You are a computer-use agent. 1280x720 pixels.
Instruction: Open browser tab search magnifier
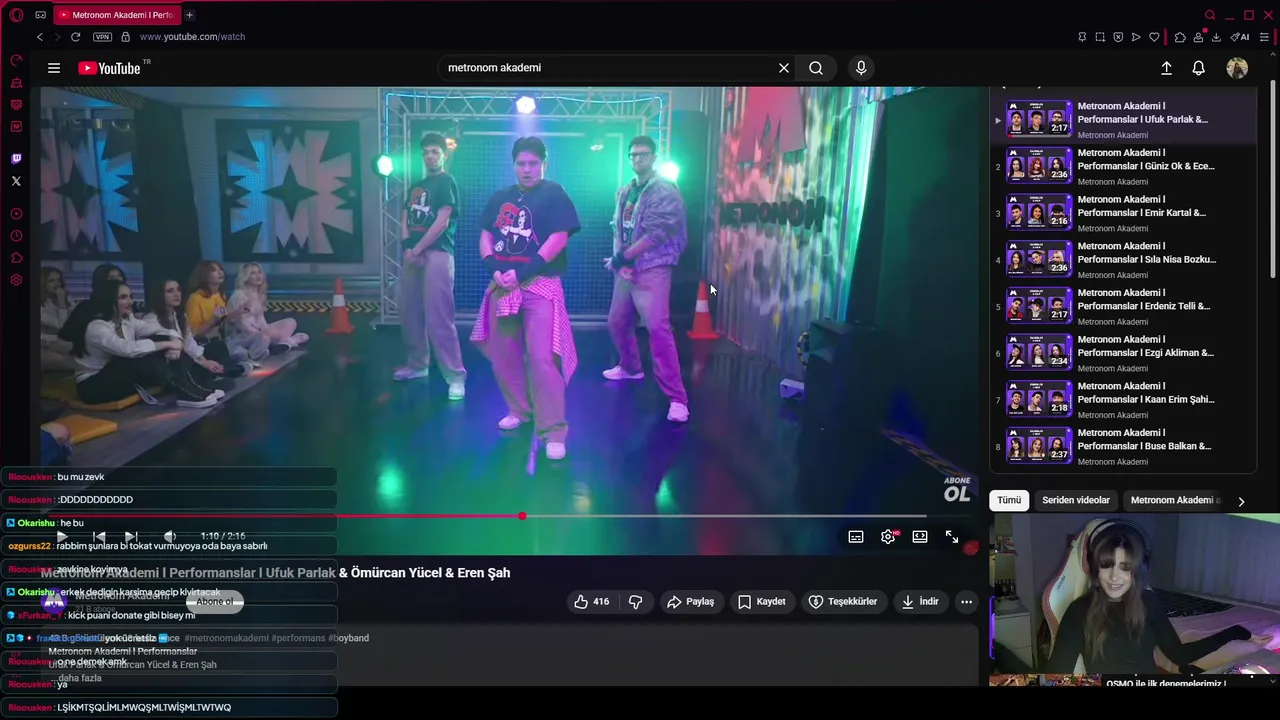click(x=1210, y=15)
